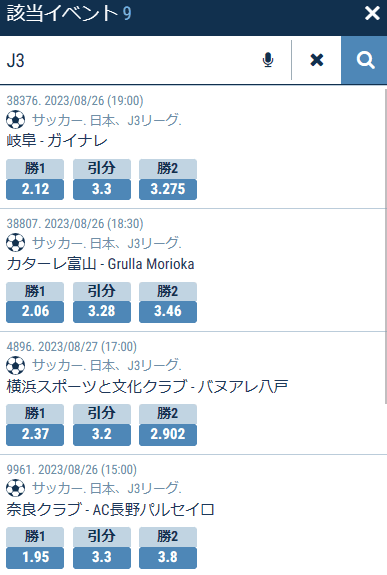Screen dimensions: 387x575
Task: Click the results list vertical scrollbar
Action: pyautogui.click(x=385, y=246)
